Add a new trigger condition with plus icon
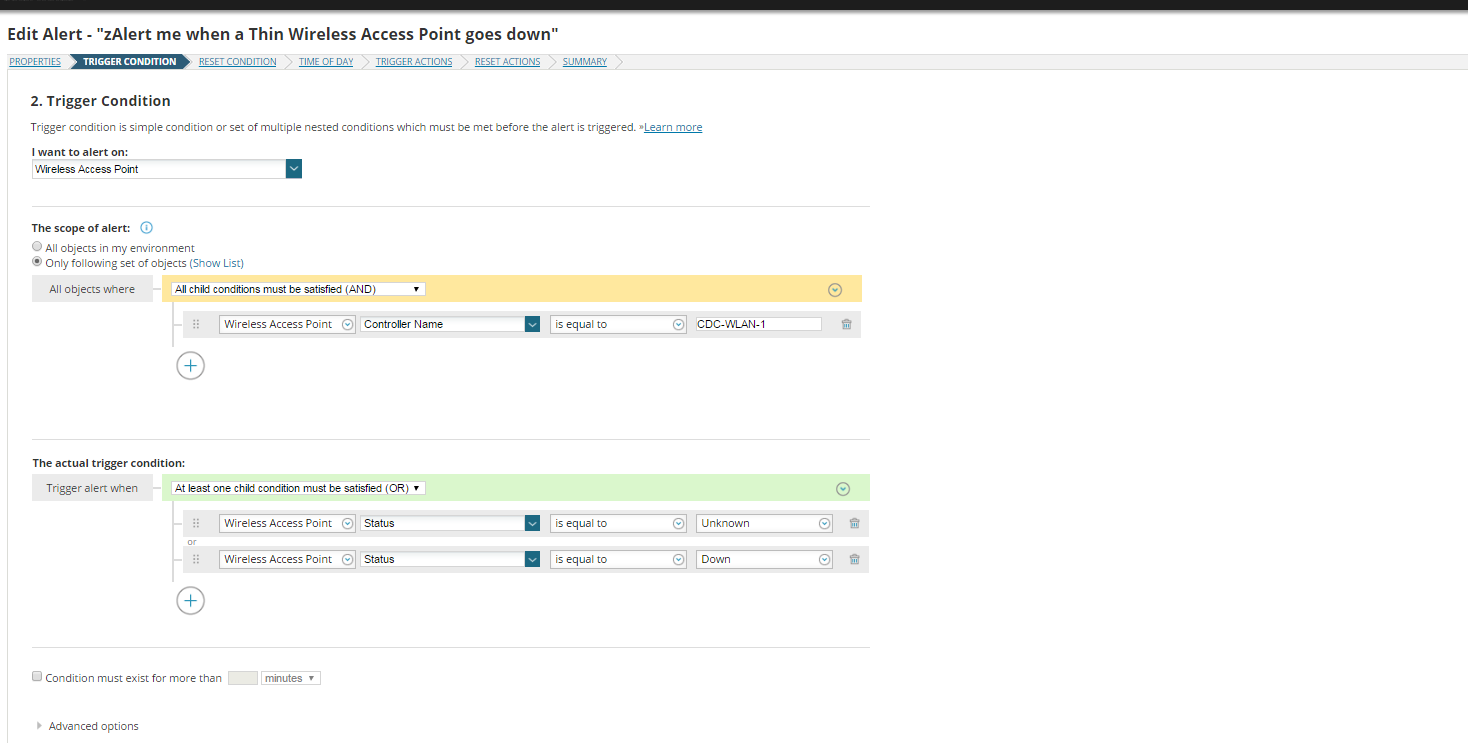Screen dimensions: 1468x743 click(x=190, y=600)
